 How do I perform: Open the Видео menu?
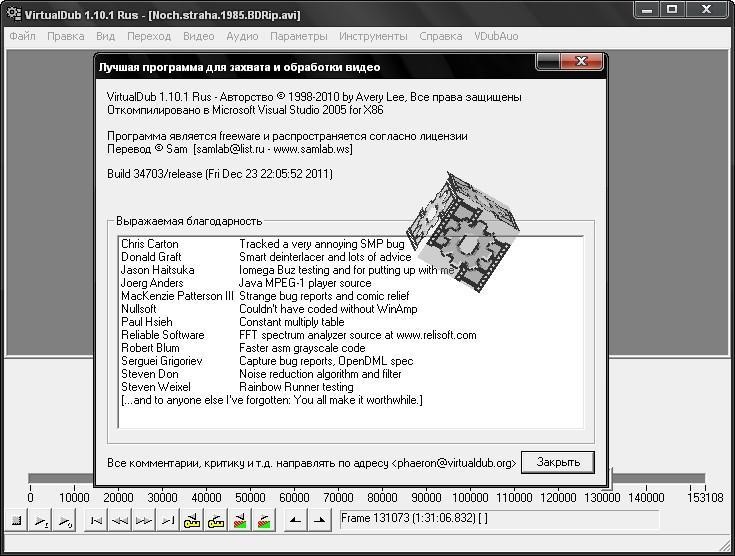pos(199,36)
